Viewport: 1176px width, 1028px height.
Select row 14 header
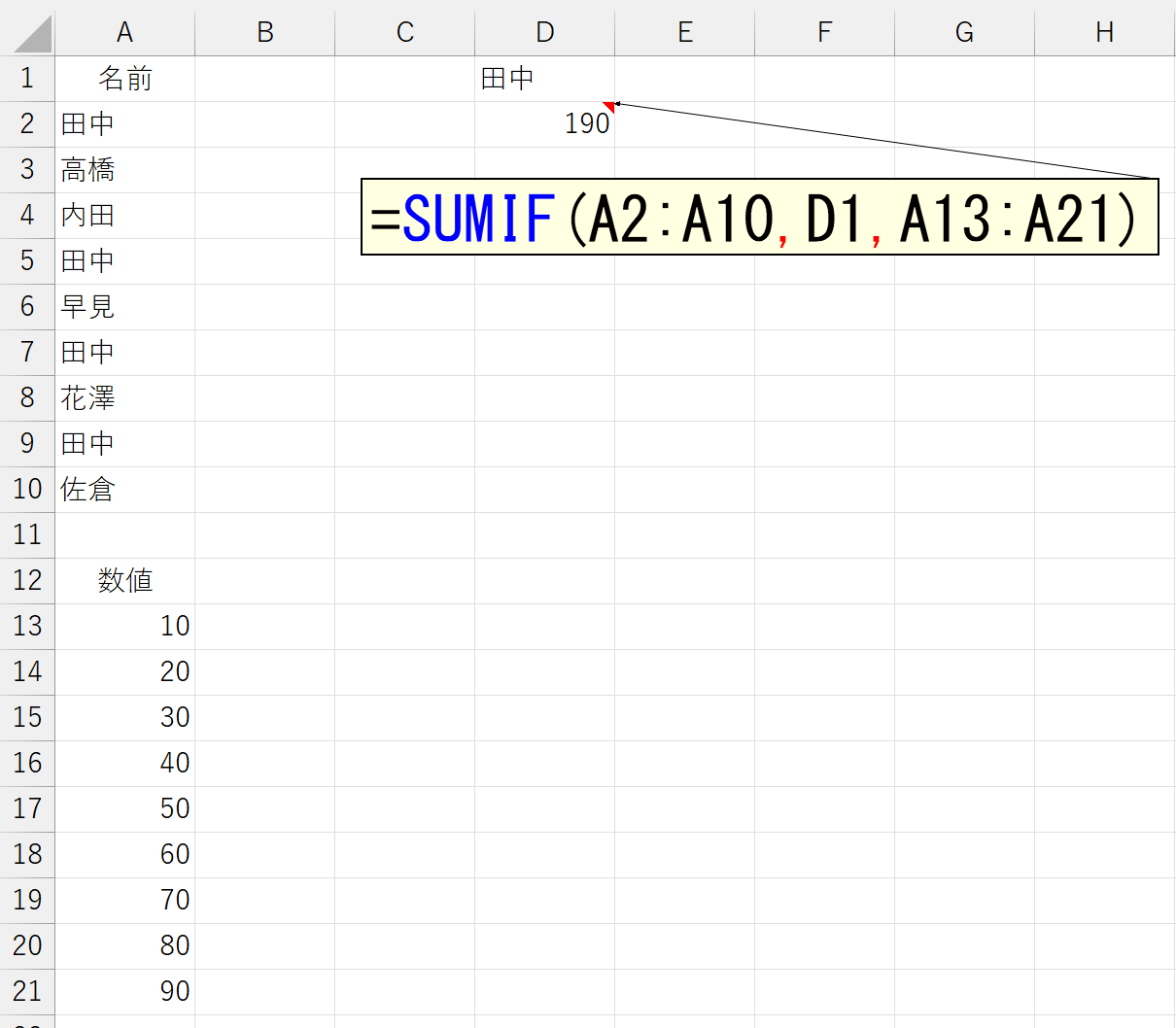27,672
